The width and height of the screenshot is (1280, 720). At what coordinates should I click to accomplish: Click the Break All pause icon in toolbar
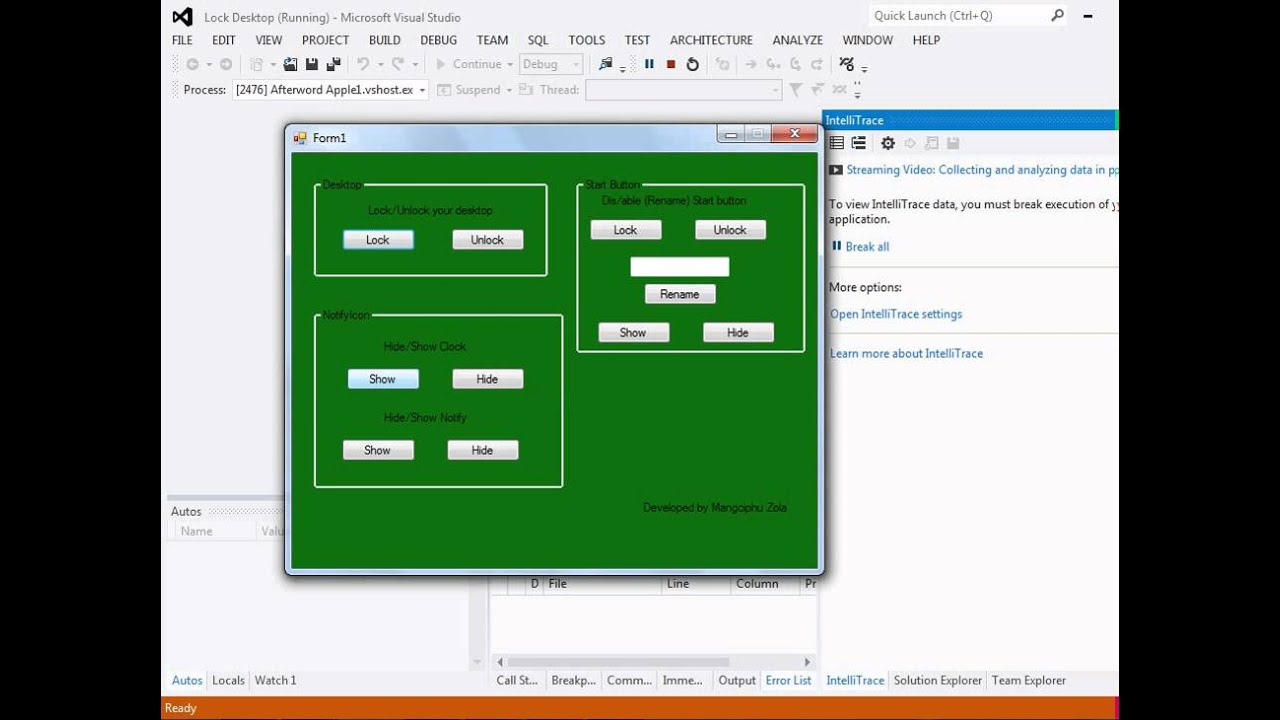(x=649, y=64)
